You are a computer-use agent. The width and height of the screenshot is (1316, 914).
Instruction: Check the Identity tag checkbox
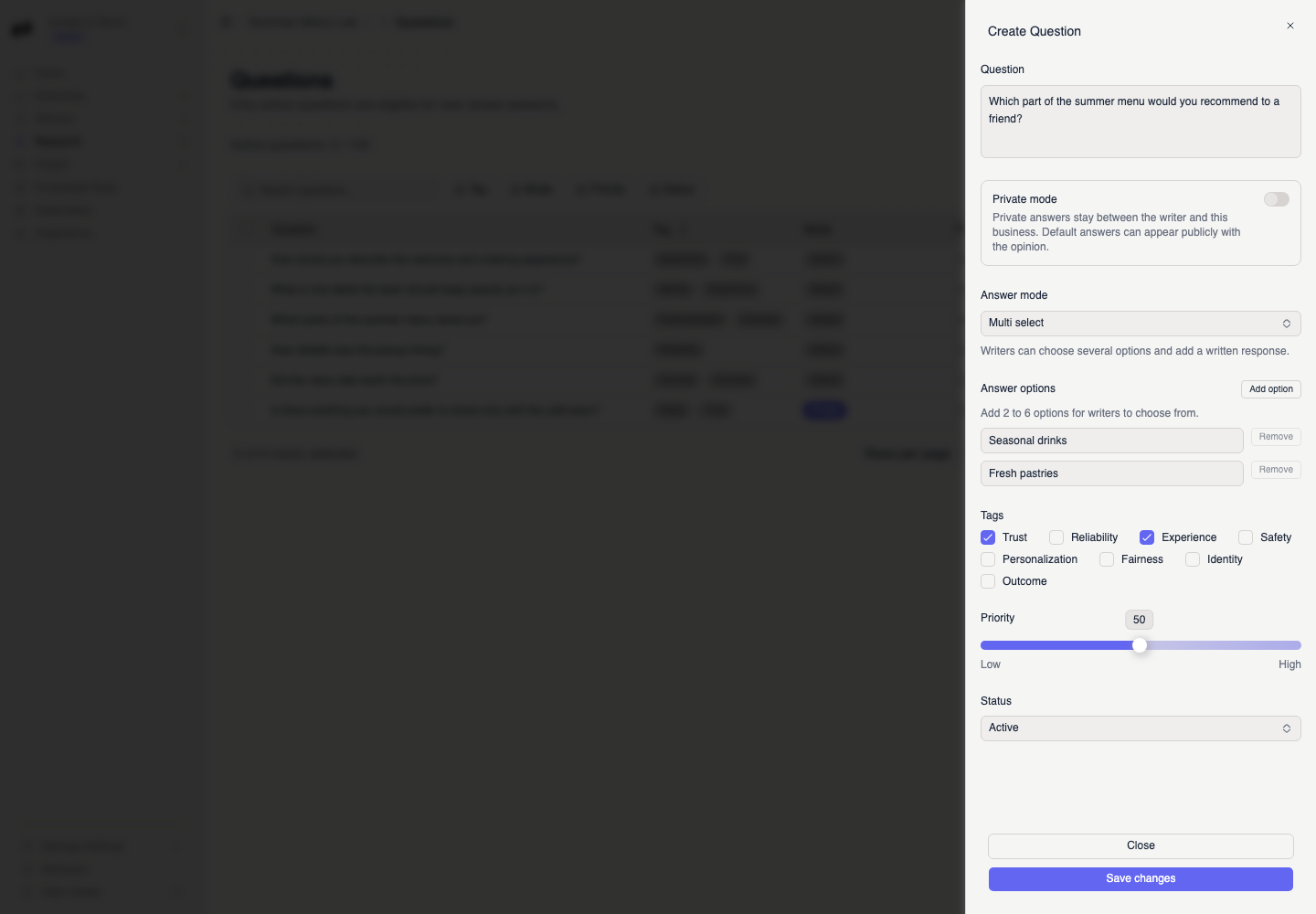1193,559
